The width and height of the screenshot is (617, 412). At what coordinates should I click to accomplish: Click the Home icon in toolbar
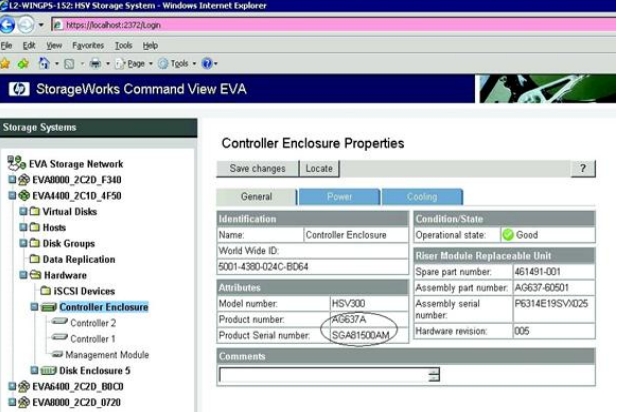pos(44,63)
